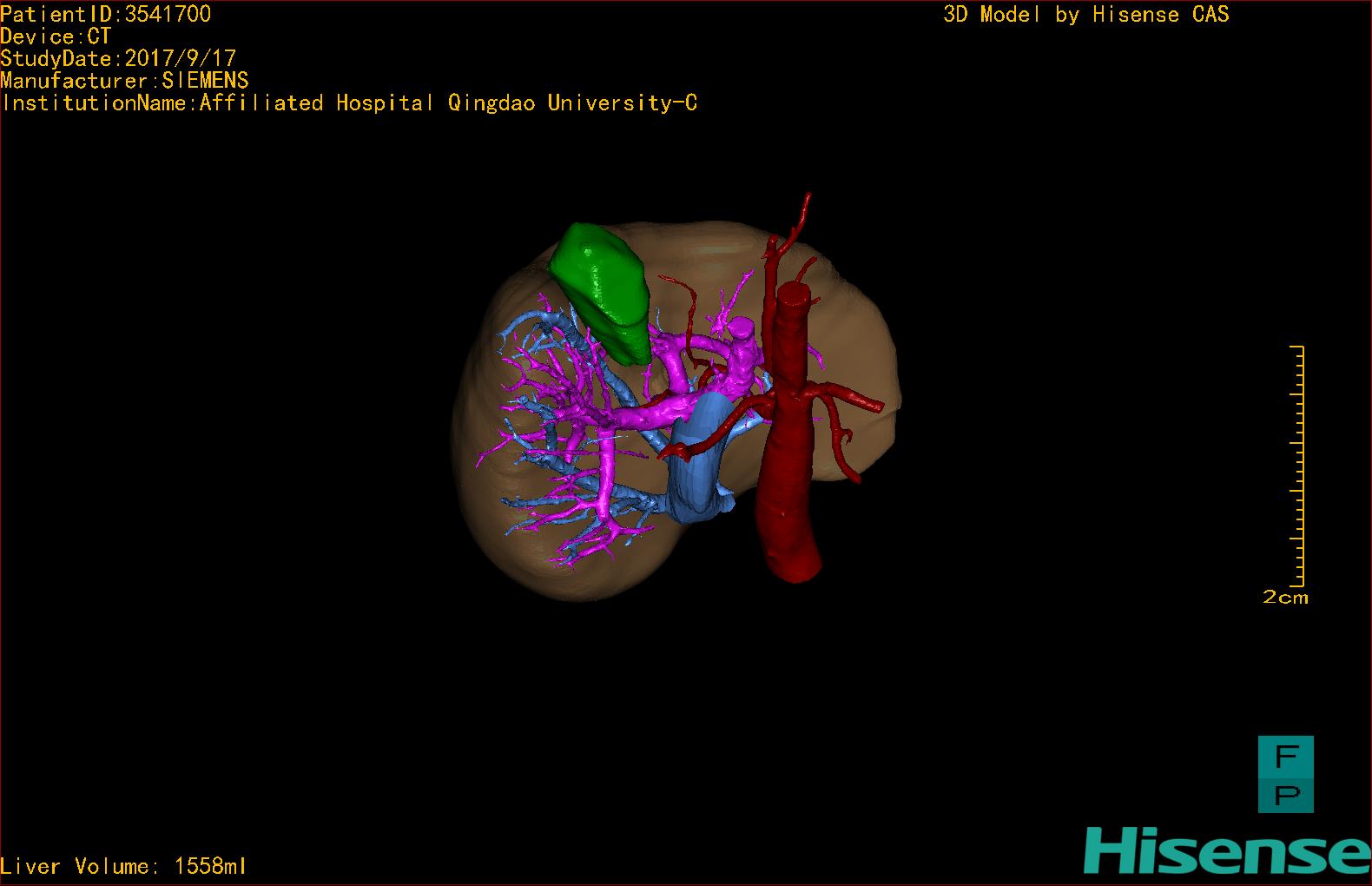Click the 2cm scale label
Viewport: 1372px width, 886px height.
coord(1285,598)
